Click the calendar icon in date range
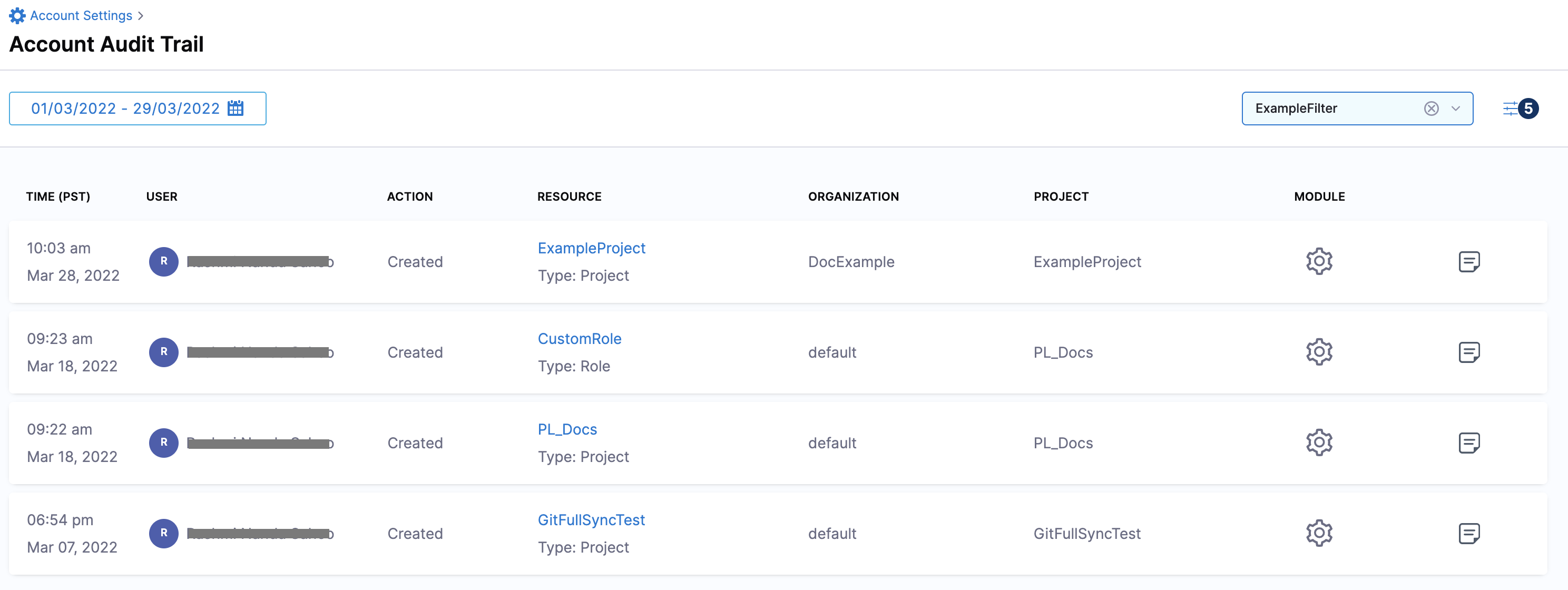 tap(236, 109)
